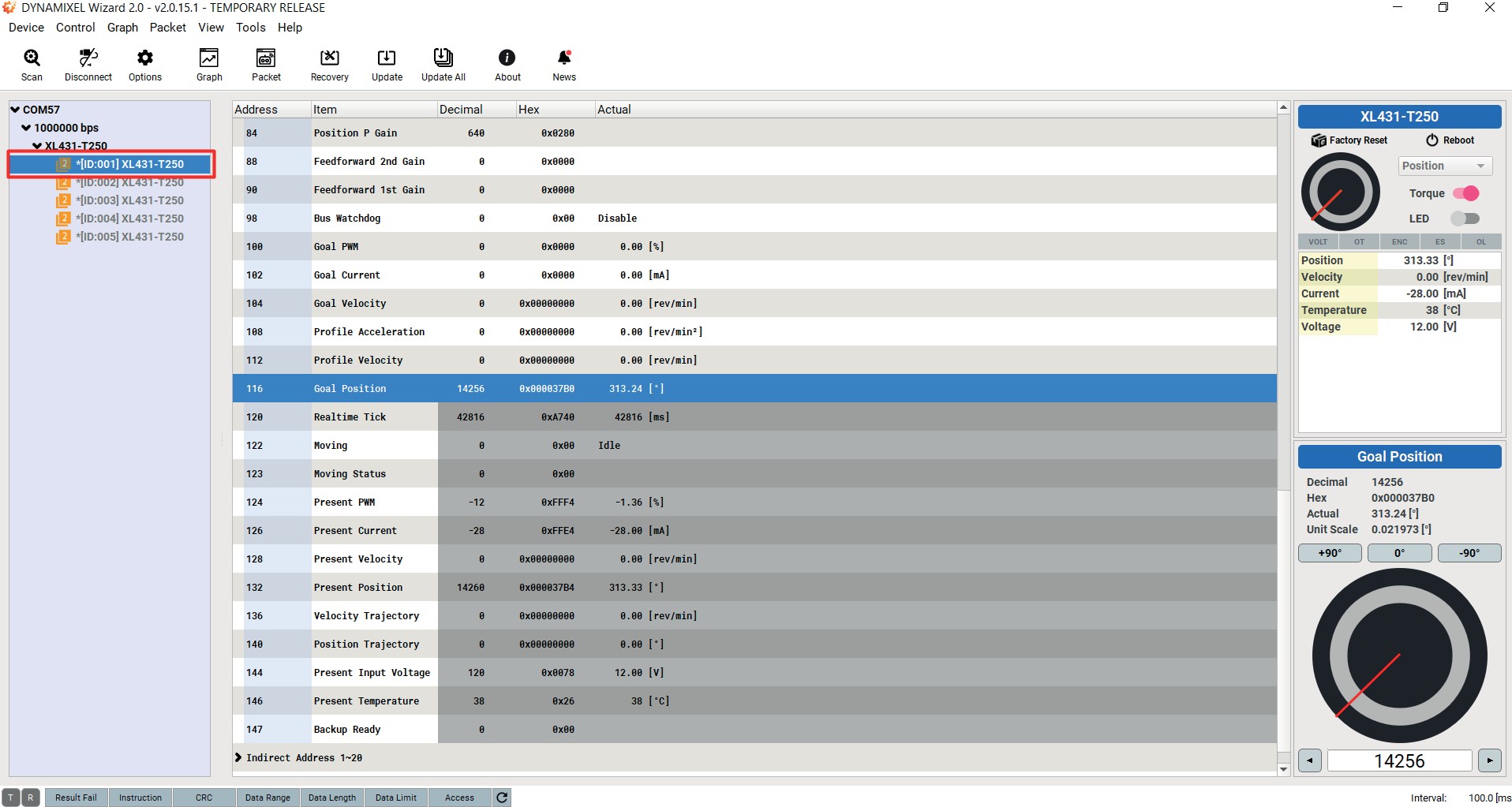Click the Factory Reset button
The height and width of the screenshot is (807, 1512).
1349,140
